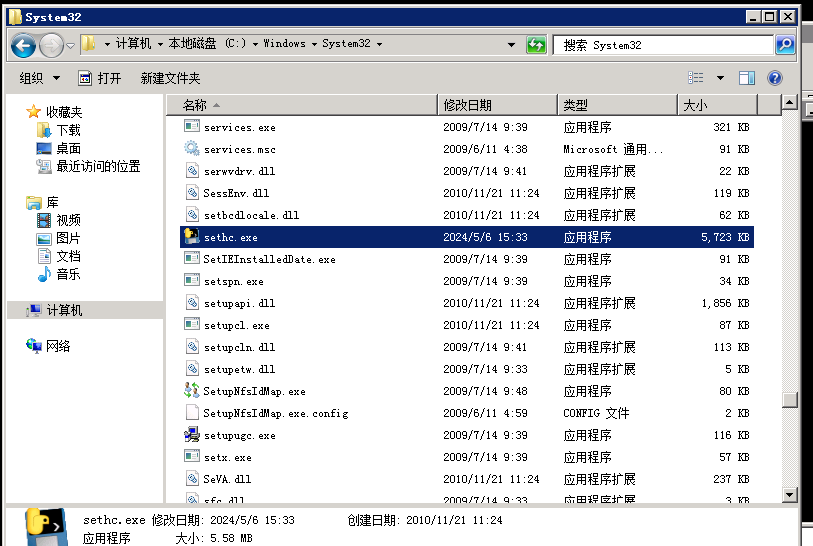The height and width of the screenshot is (546, 813).
Task: Select the setbcdlocale.dll file icon
Action: 192,214
